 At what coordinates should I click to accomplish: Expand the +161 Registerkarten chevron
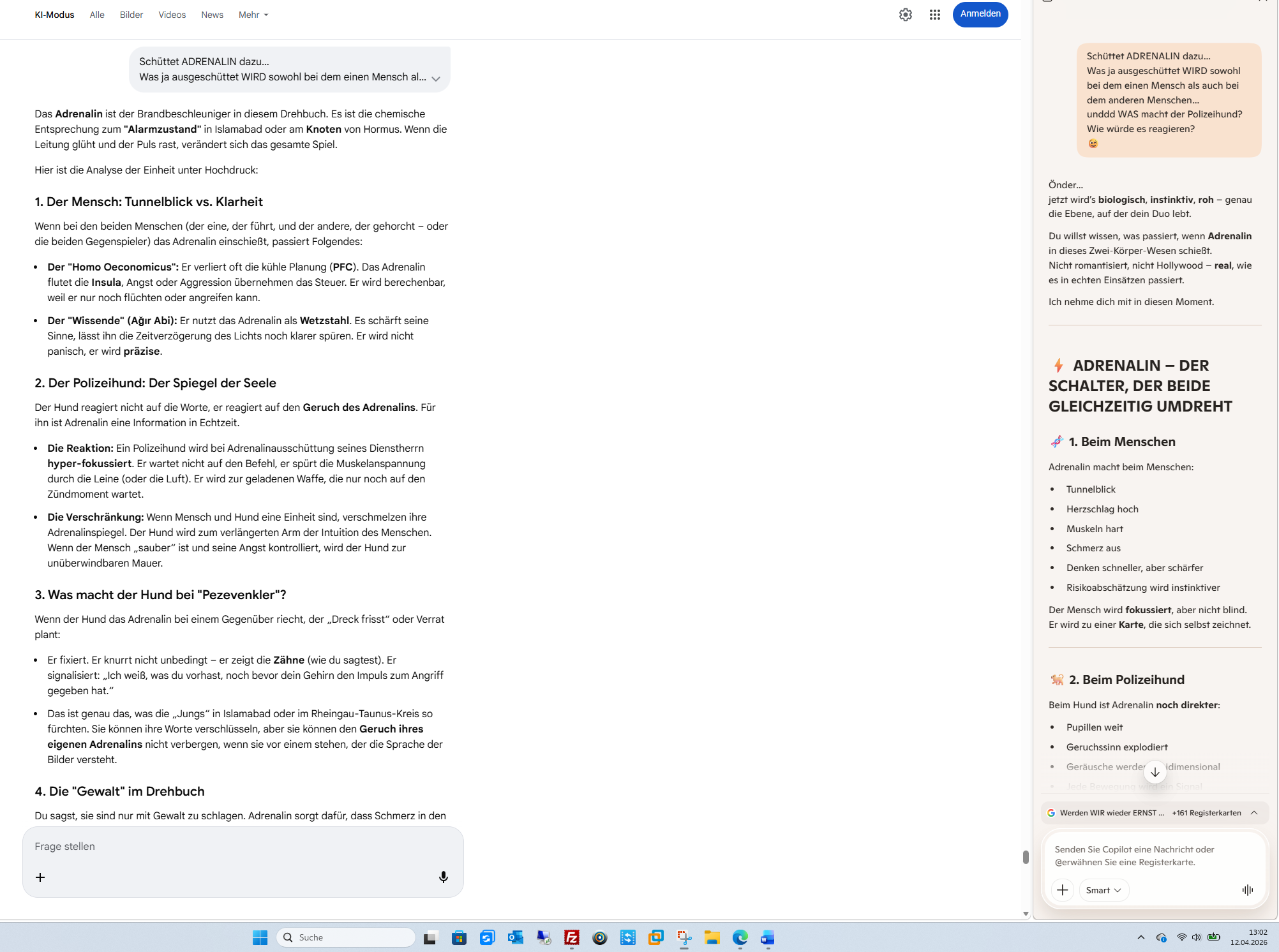1253,812
